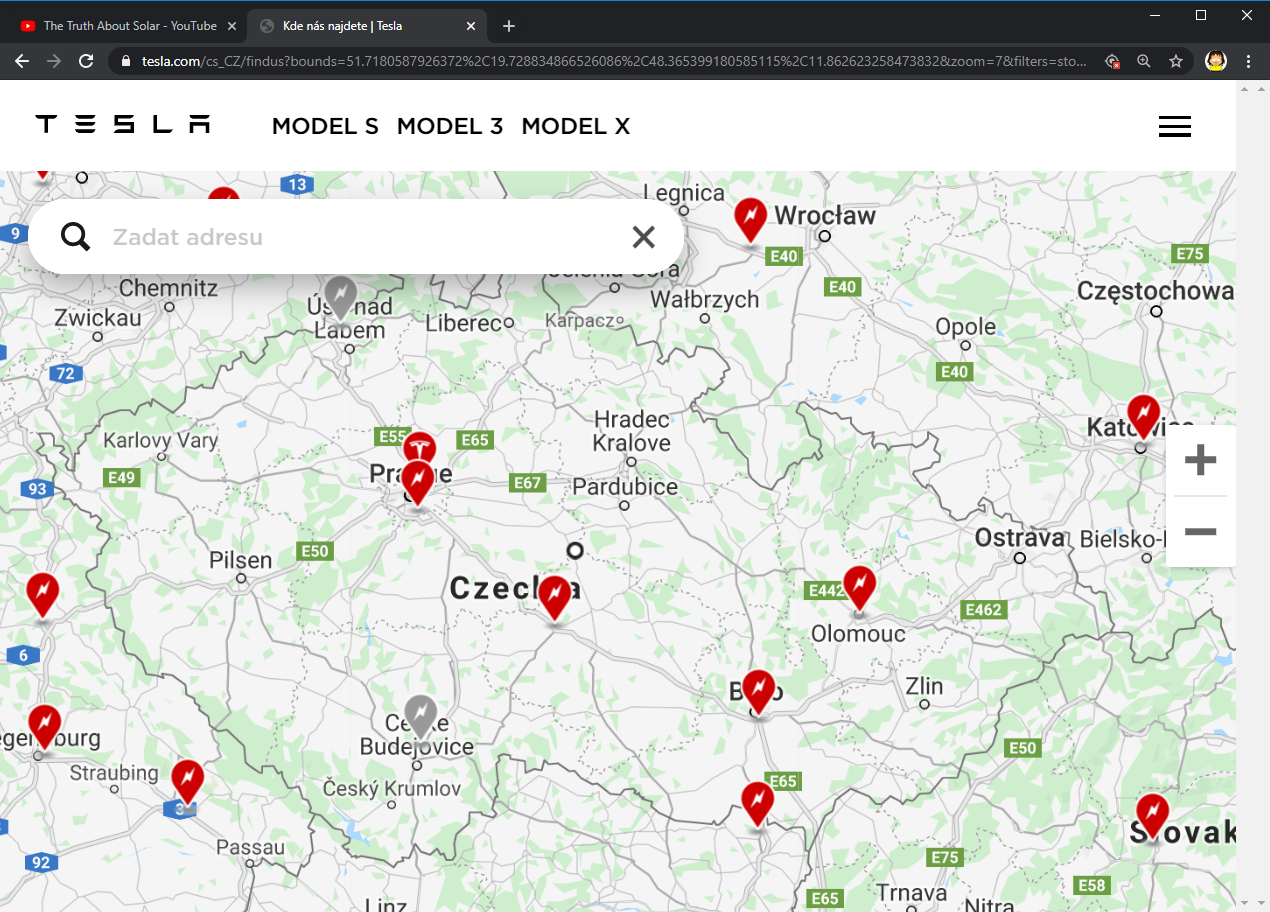
Task: Click the Supercharger pin over the Czechia label
Action: tap(555, 598)
